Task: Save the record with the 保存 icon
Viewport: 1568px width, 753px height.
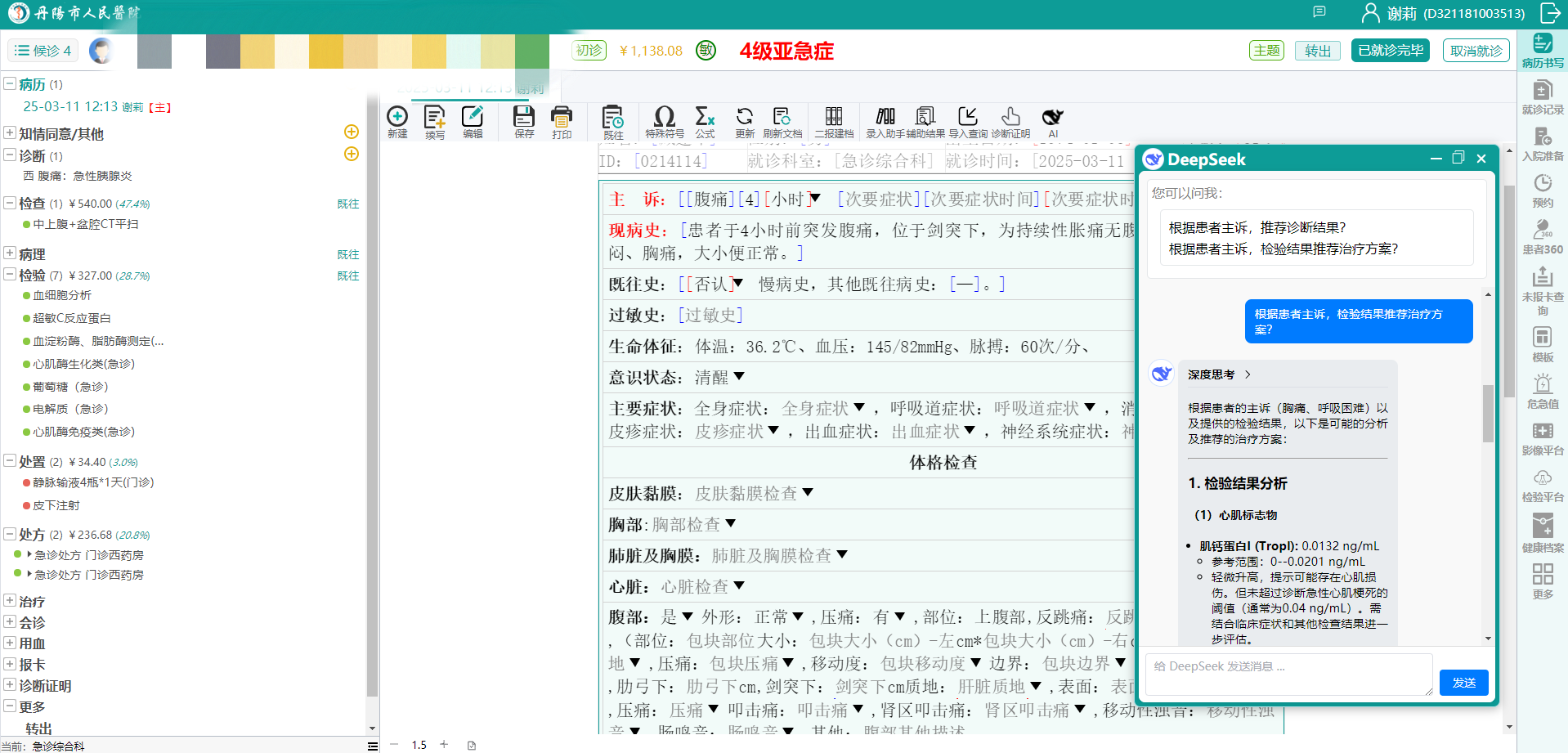Action: [524, 122]
